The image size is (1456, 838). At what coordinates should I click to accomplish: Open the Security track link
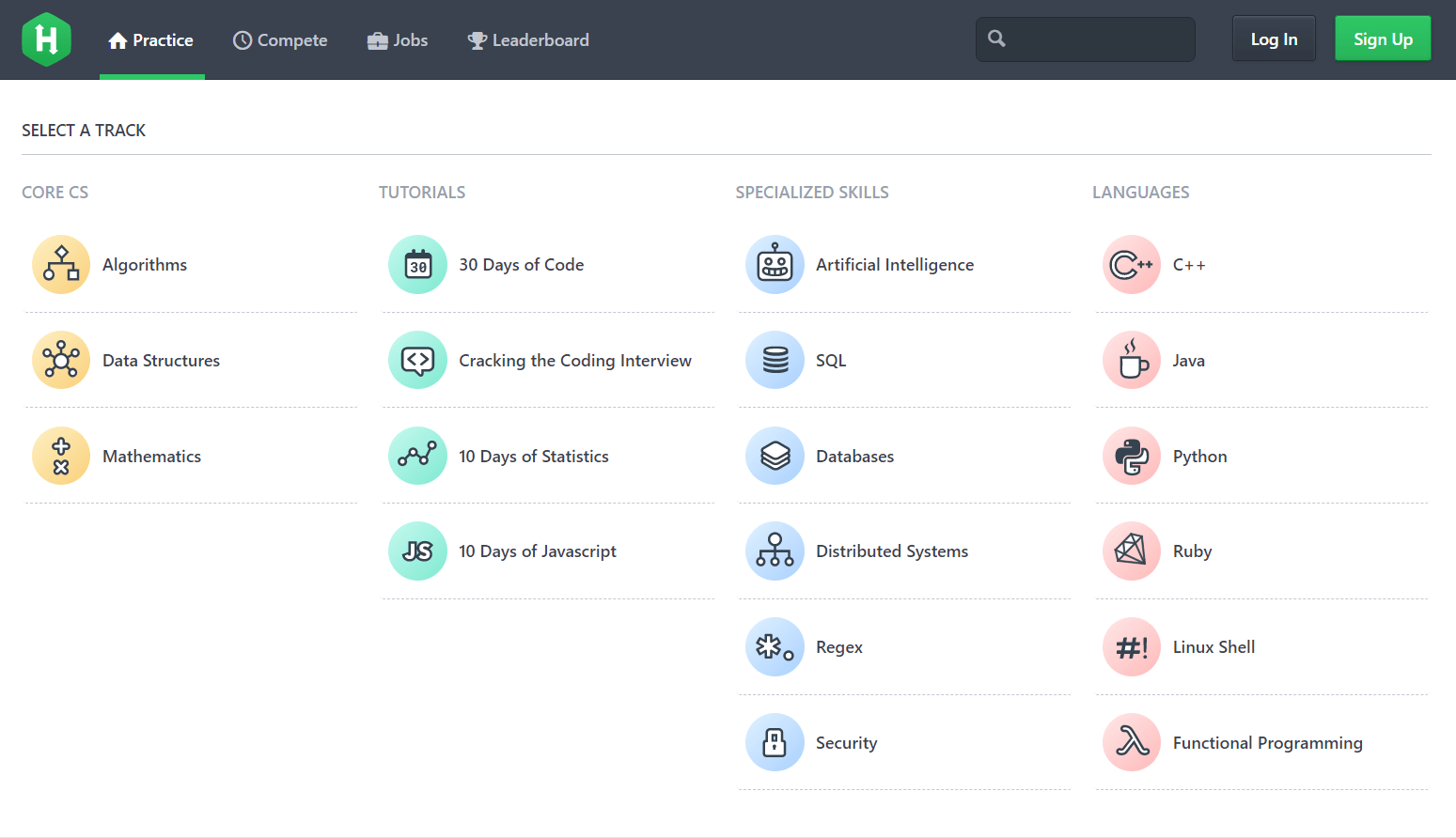[x=847, y=743]
